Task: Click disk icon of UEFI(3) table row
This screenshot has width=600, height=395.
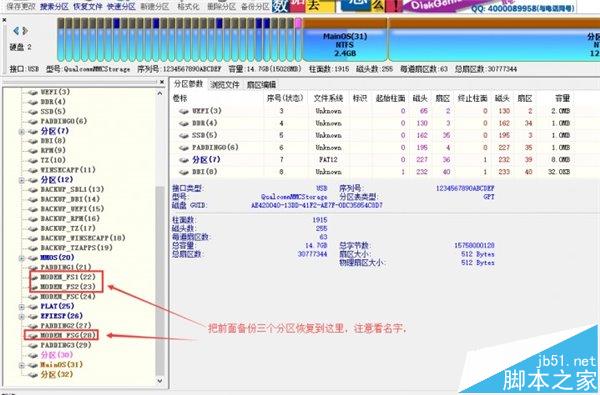Action: [184, 111]
